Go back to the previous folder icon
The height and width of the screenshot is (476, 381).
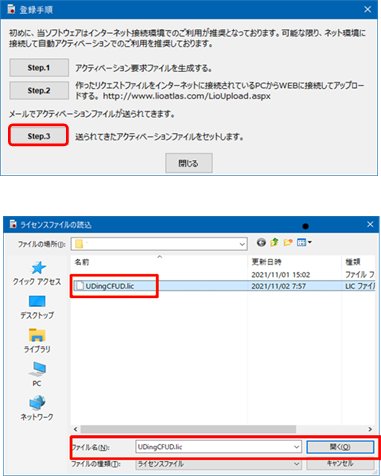(261, 243)
